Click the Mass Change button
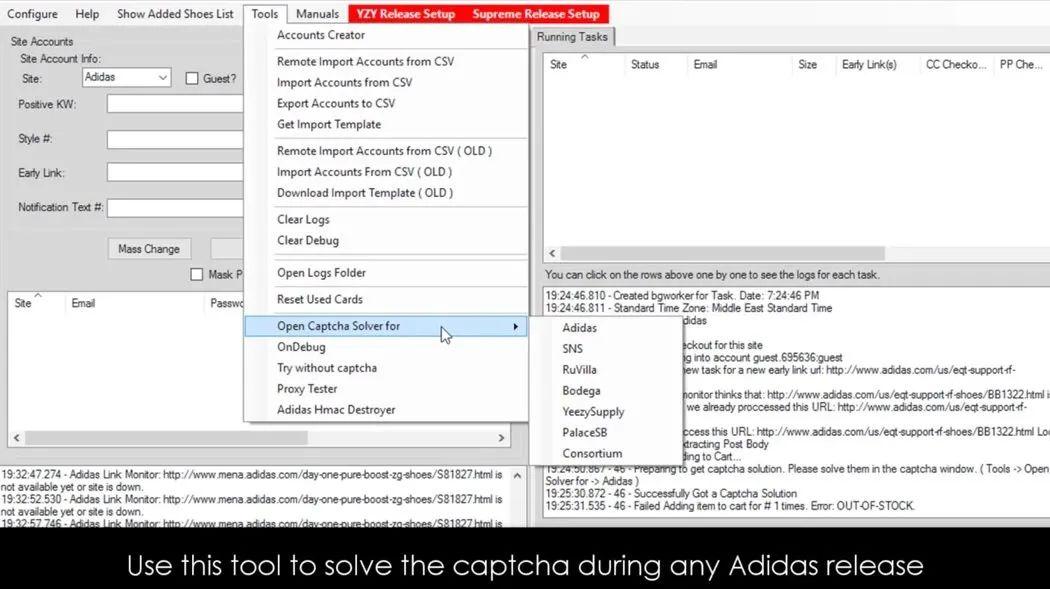1050x589 pixels. click(x=149, y=249)
